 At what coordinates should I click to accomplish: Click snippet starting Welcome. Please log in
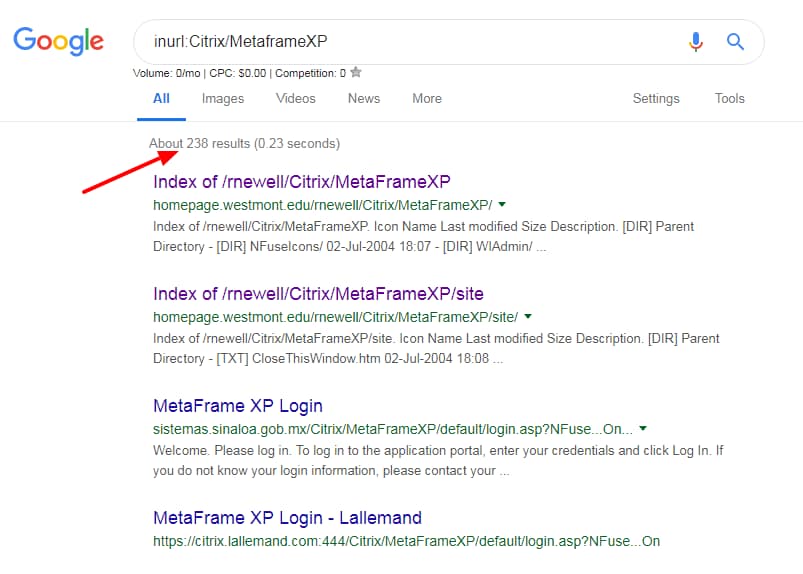(x=438, y=460)
